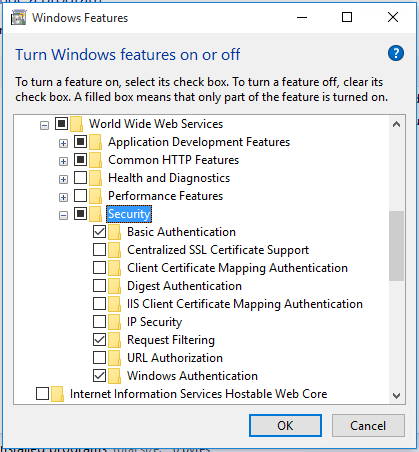Uncheck the Windows Authentication checkbox

(x=99, y=376)
